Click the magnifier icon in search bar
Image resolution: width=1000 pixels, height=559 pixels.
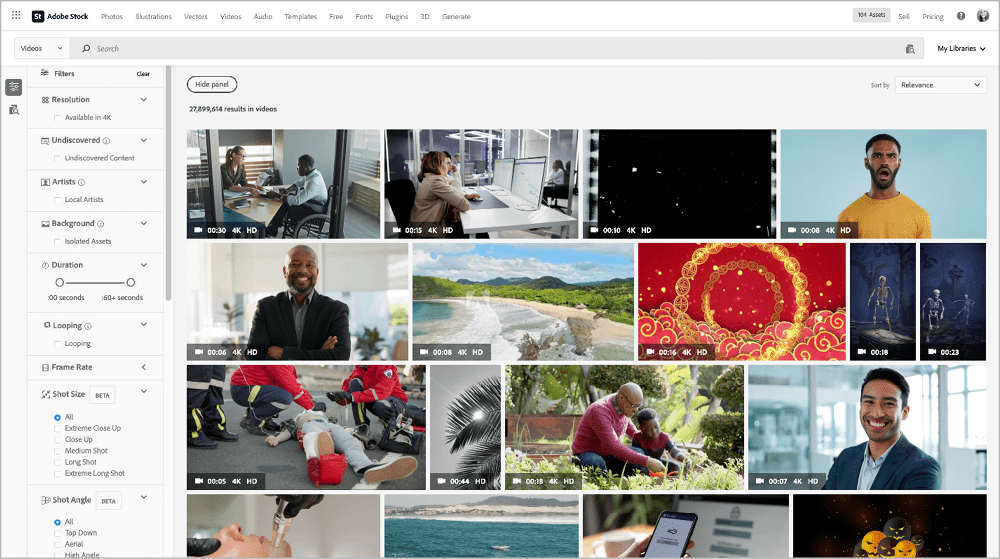point(86,48)
